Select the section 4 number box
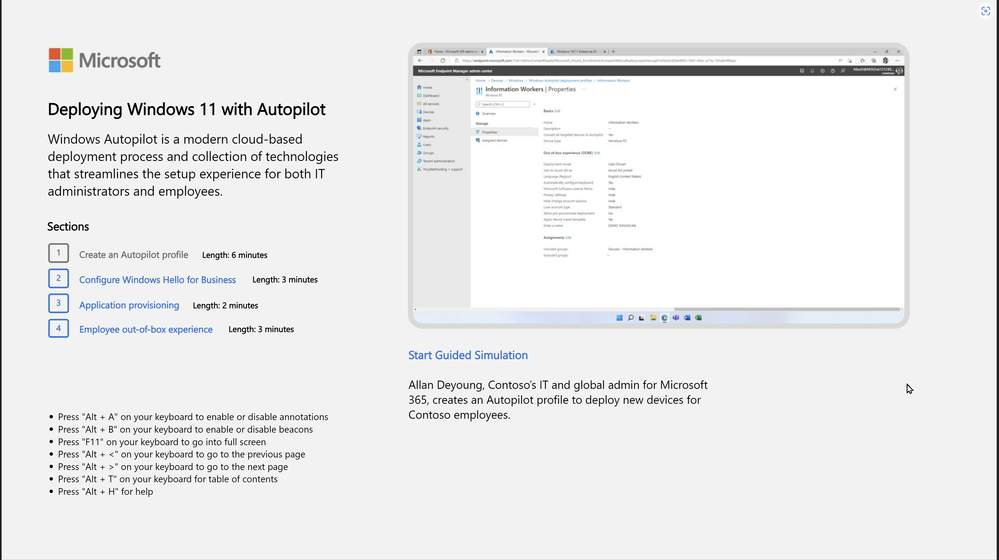This screenshot has width=999, height=560. coord(59,328)
